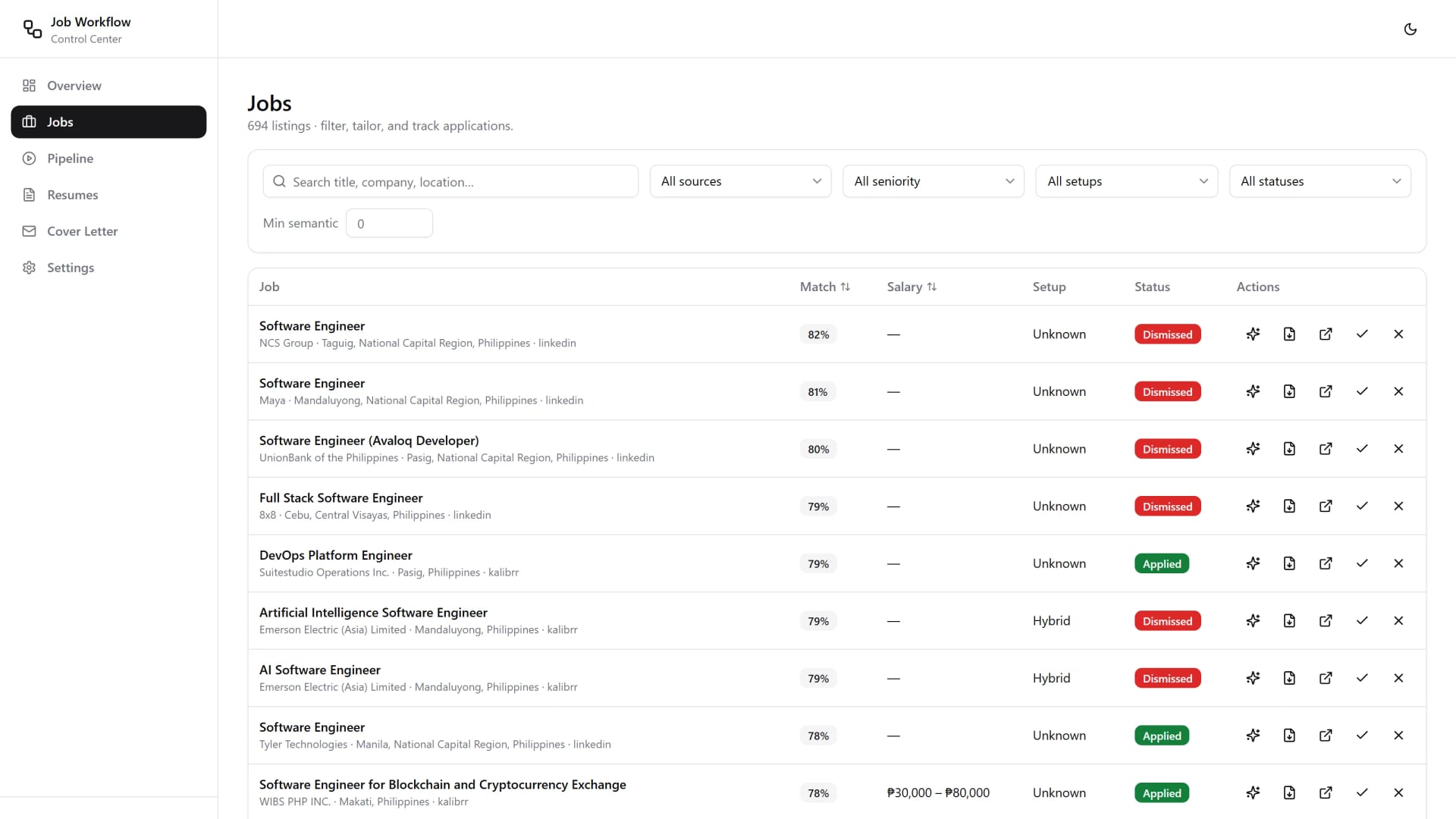Dismiss X icon for Maya job

tap(1398, 391)
